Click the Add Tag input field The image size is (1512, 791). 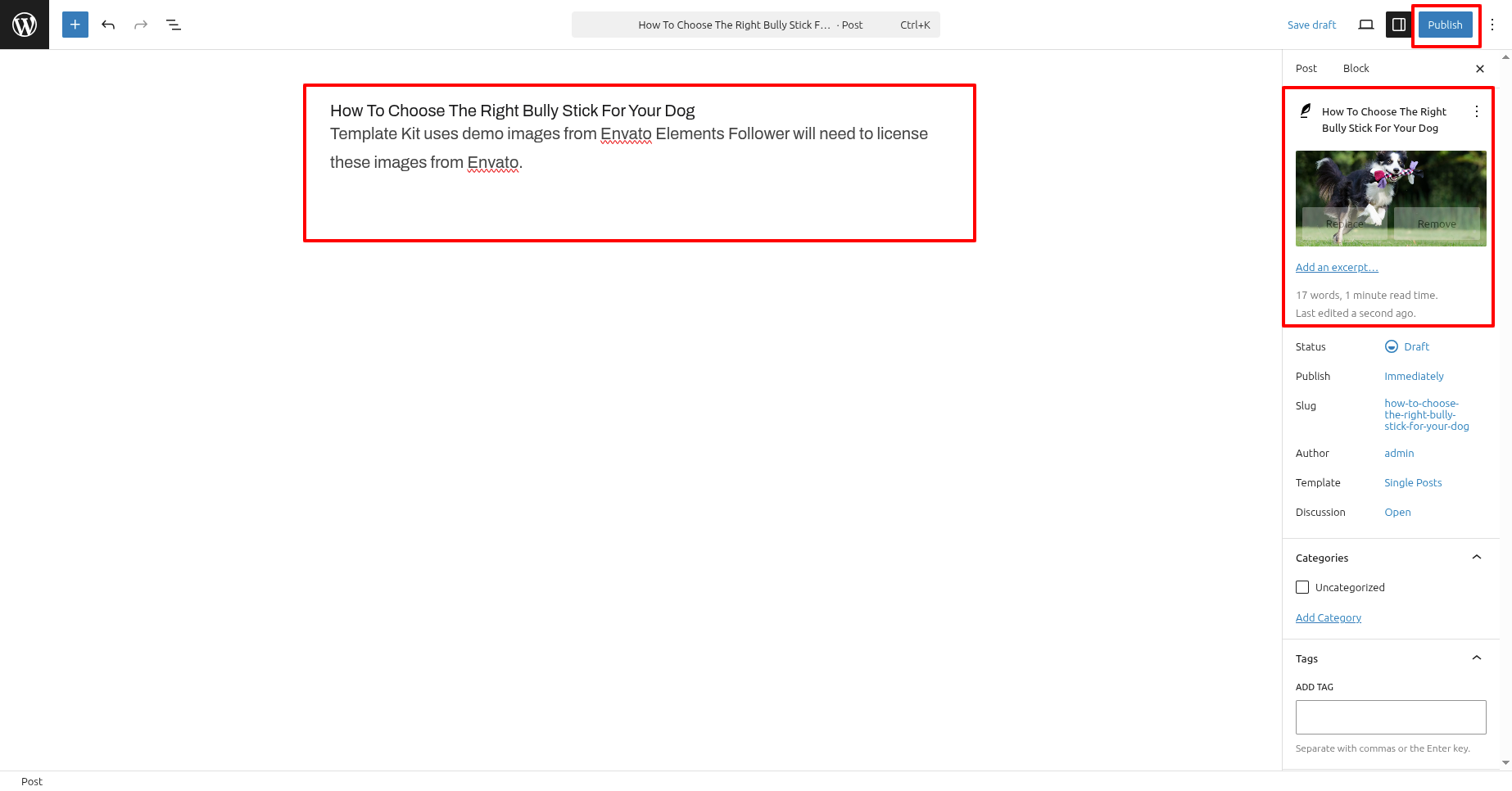tap(1390, 717)
